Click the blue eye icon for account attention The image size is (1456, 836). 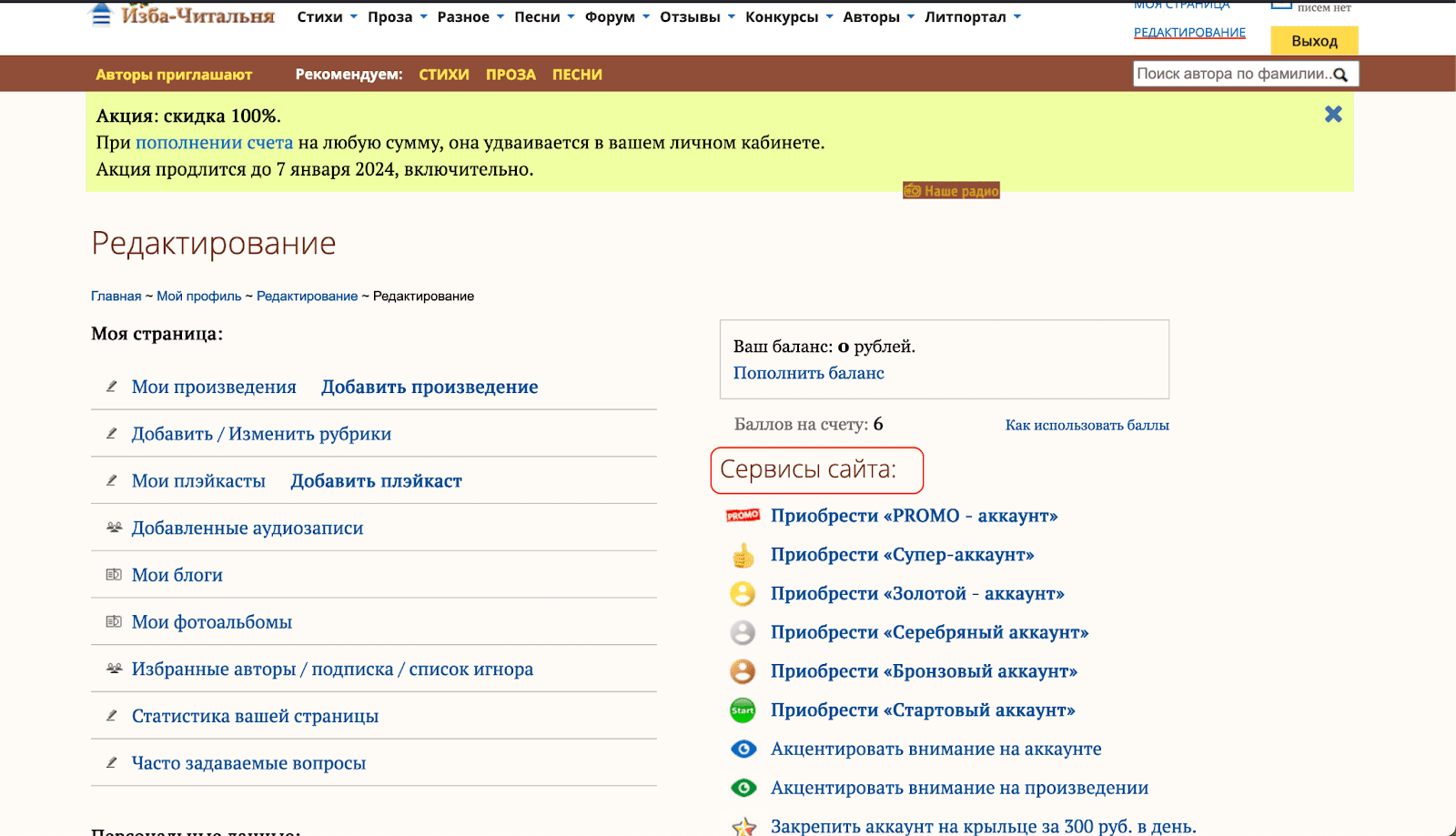tap(743, 749)
